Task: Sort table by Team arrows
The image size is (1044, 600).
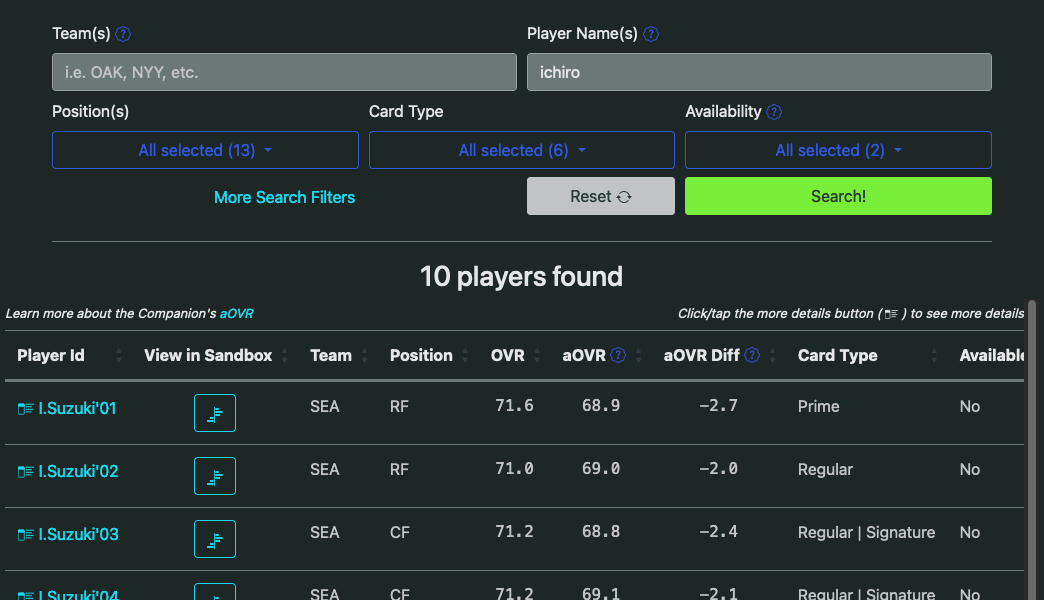Action: (364, 356)
